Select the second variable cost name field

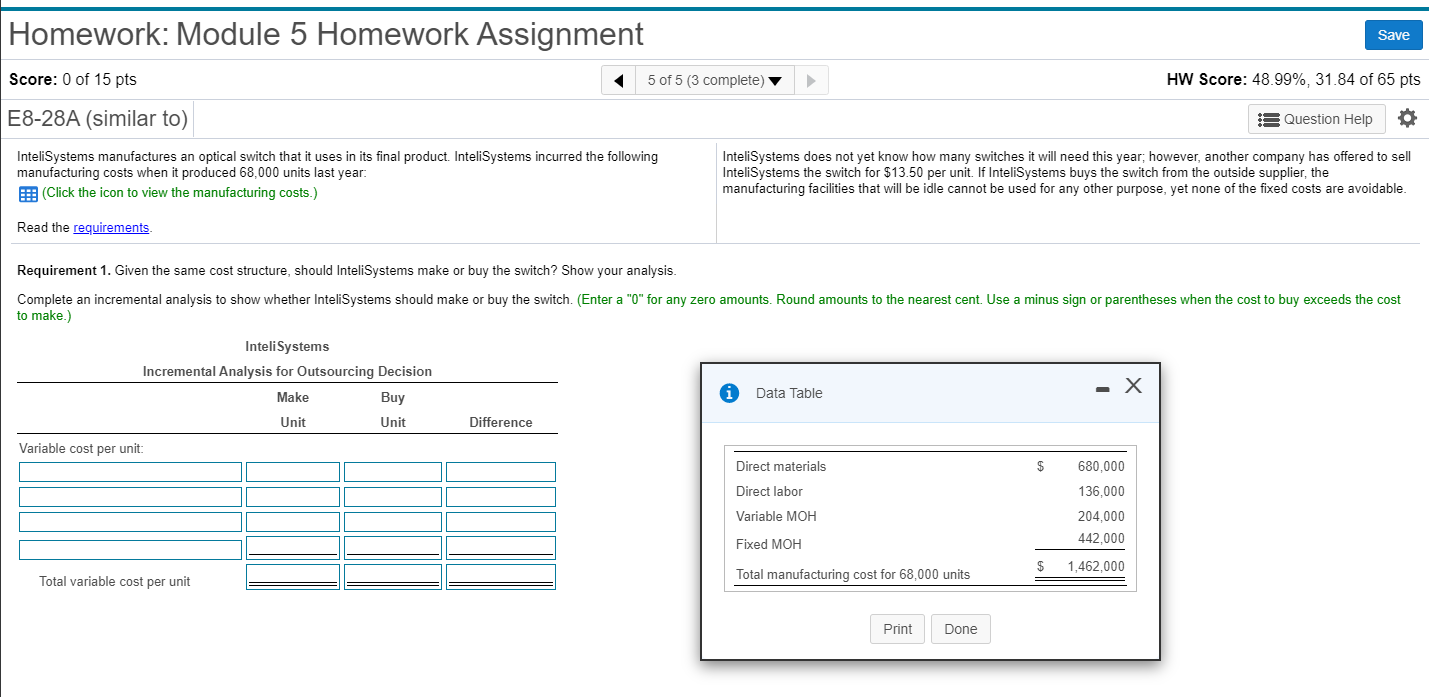[x=130, y=496]
